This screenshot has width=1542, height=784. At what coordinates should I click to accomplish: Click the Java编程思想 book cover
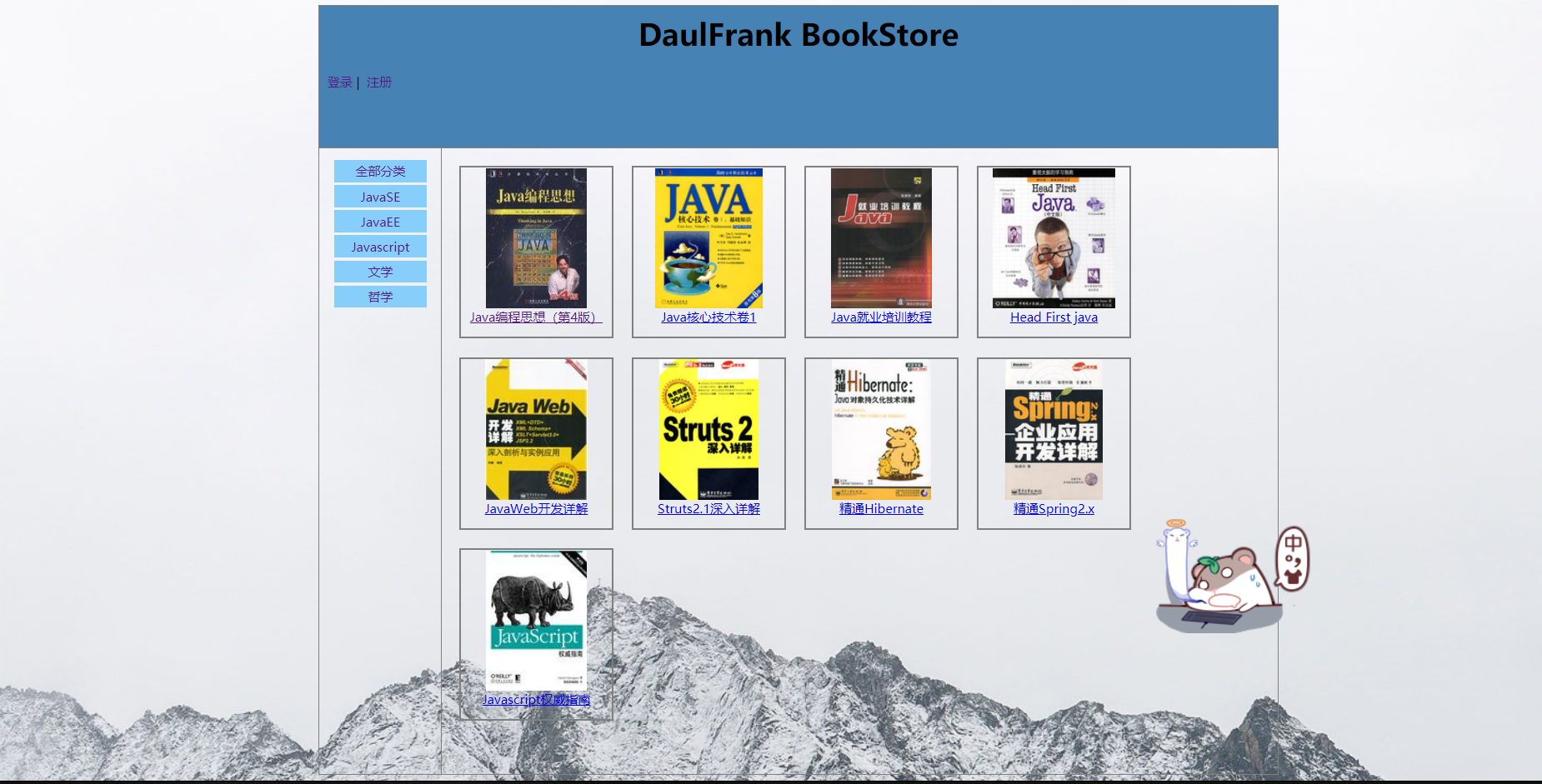536,238
